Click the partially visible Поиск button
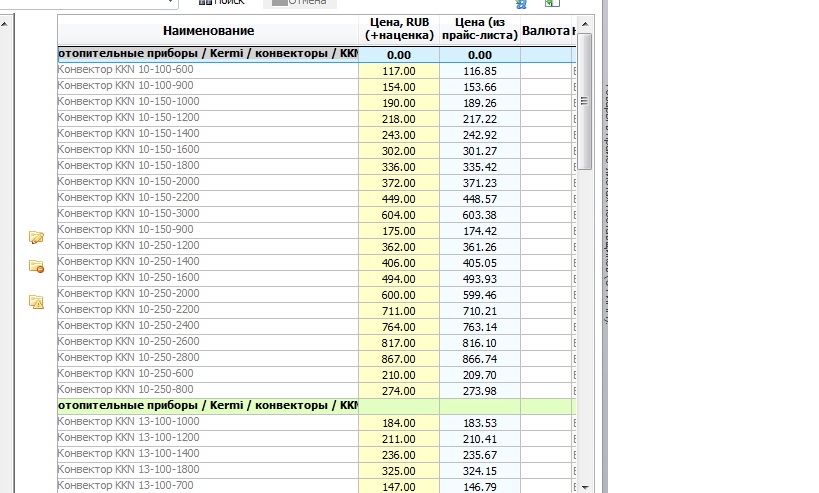 tap(223, 3)
